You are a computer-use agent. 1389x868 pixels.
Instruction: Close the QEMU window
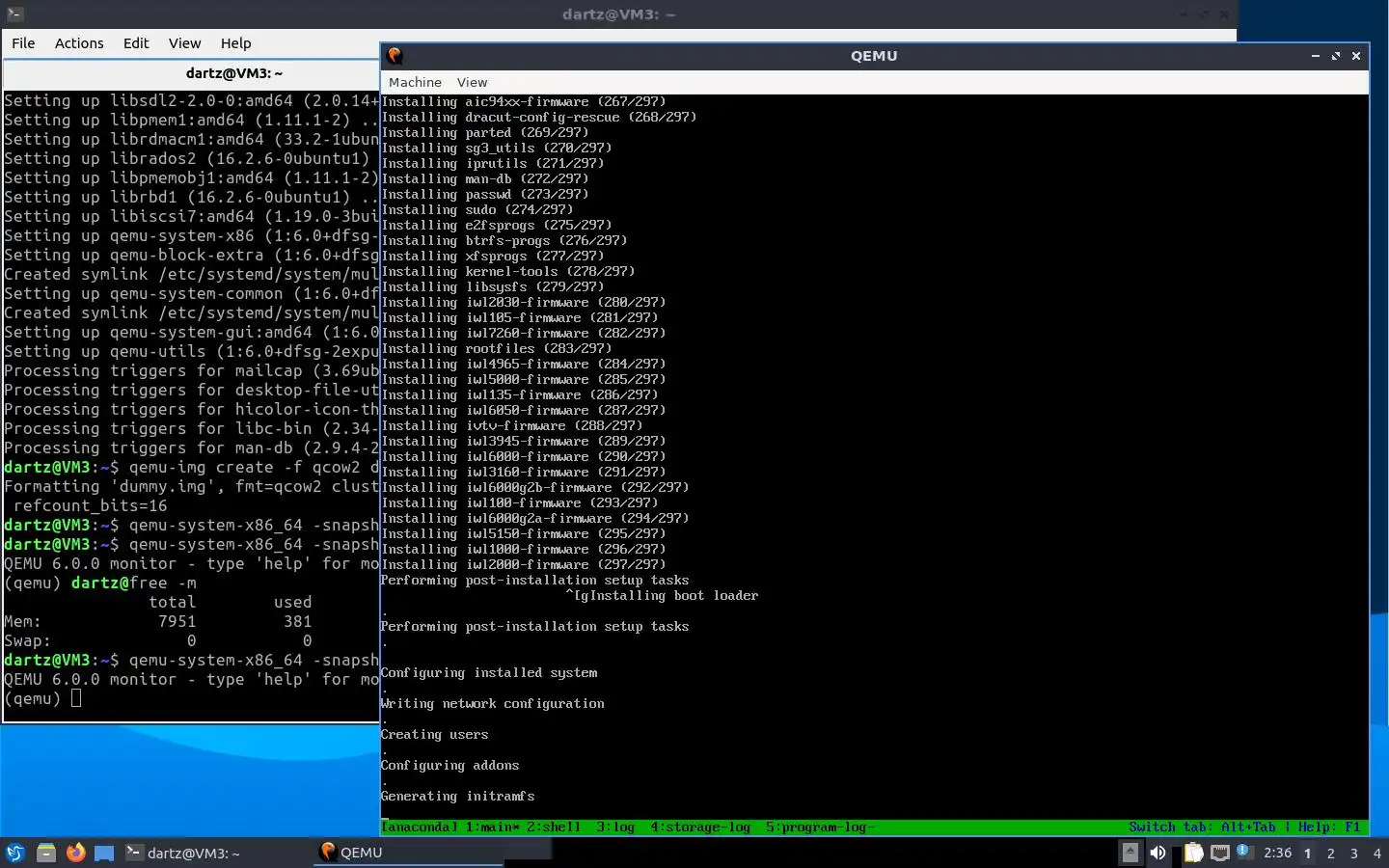coord(1356,56)
